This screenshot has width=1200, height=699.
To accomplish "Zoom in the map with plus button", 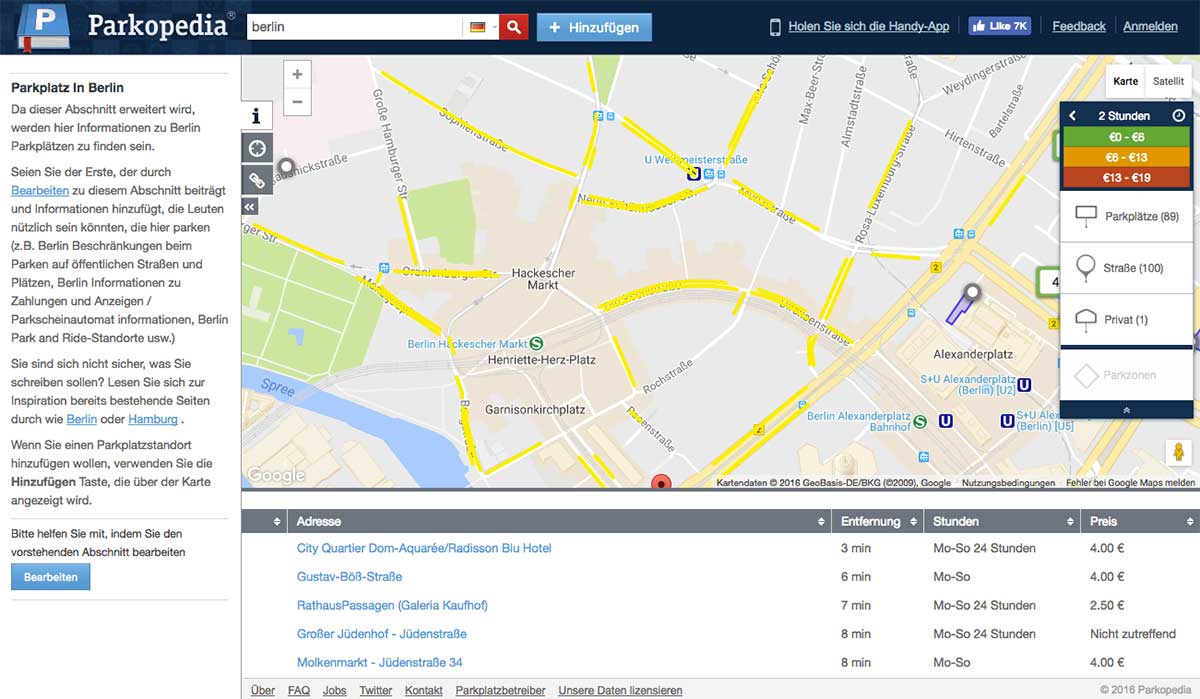I will pyautogui.click(x=297, y=75).
